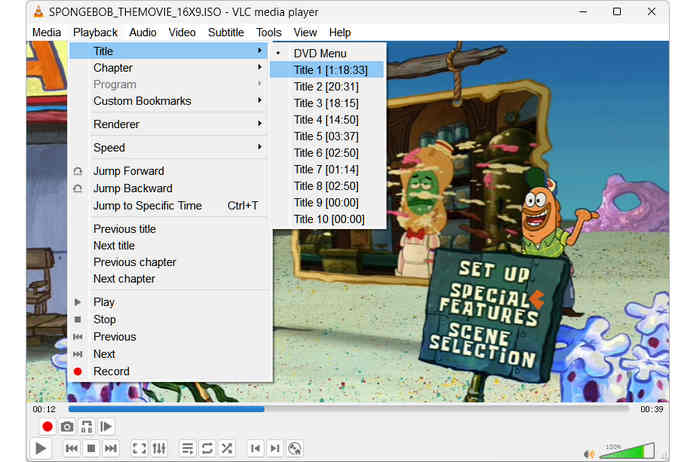Take a snapshot with the camera icon

pyautogui.click(x=67, y=427)
